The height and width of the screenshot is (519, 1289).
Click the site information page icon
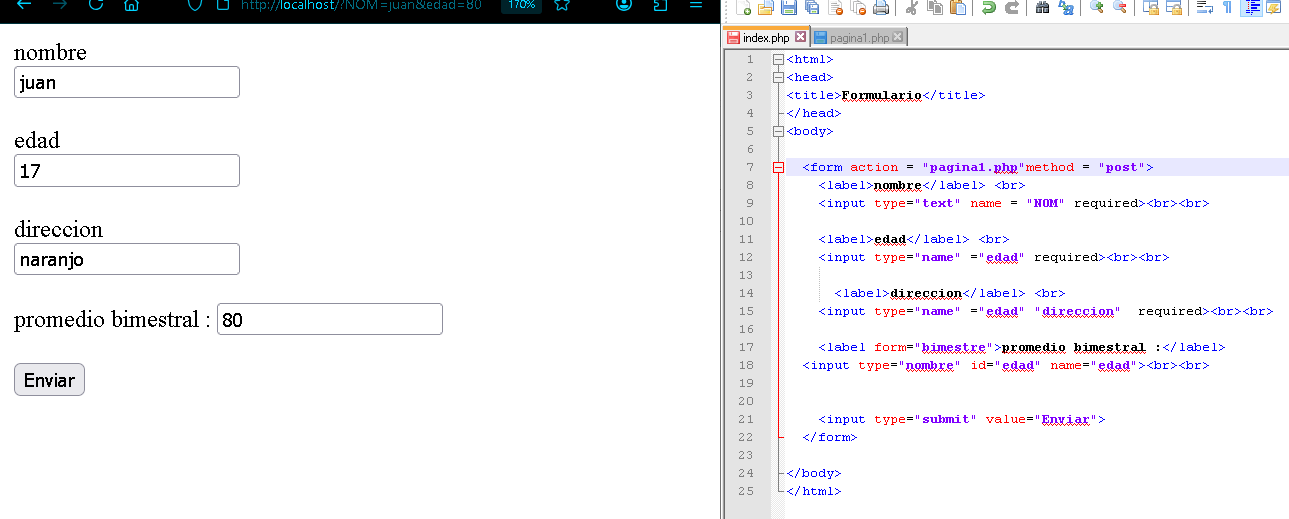pos(222,5)
